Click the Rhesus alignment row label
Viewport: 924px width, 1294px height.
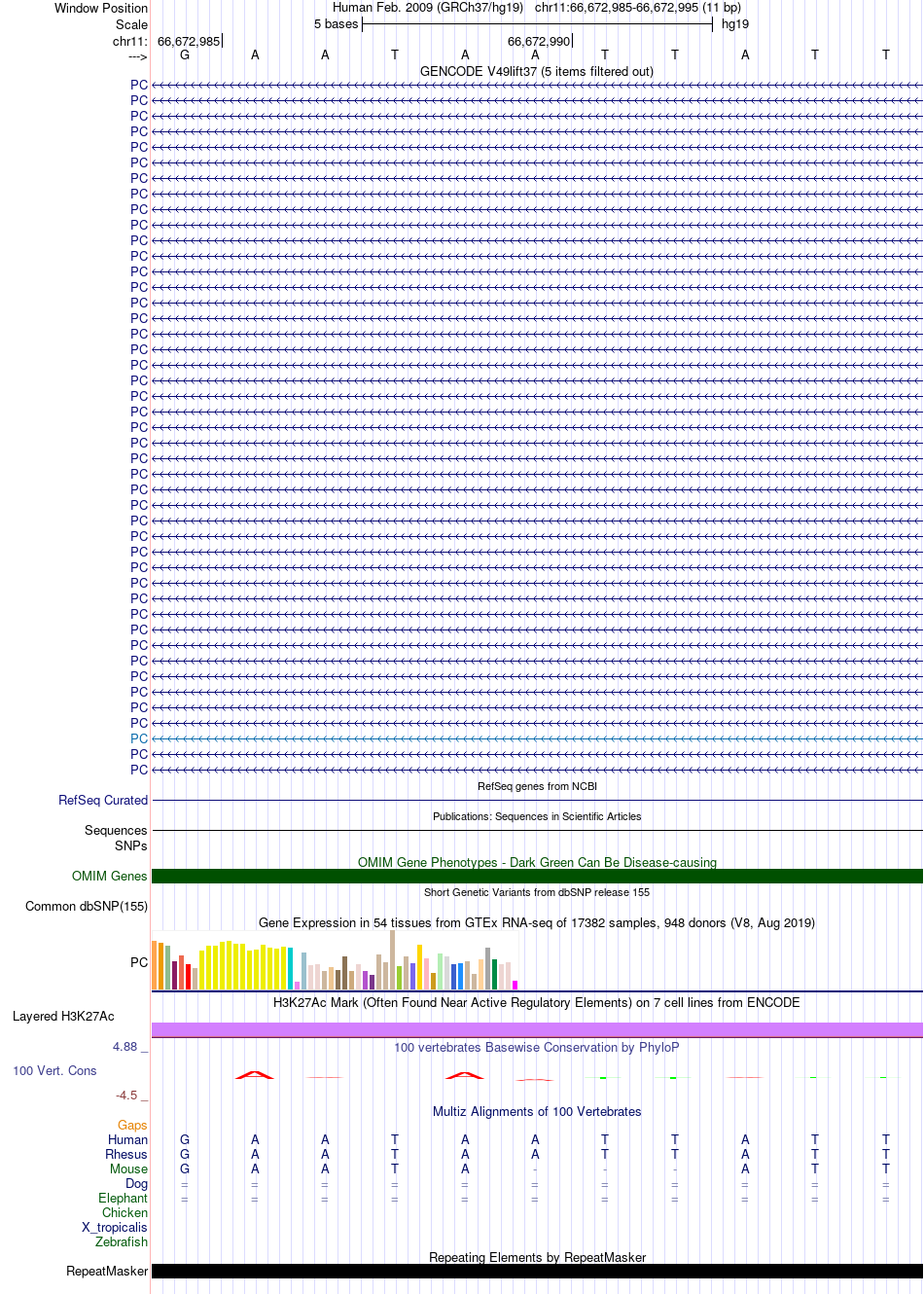(x=126, y=1154)
